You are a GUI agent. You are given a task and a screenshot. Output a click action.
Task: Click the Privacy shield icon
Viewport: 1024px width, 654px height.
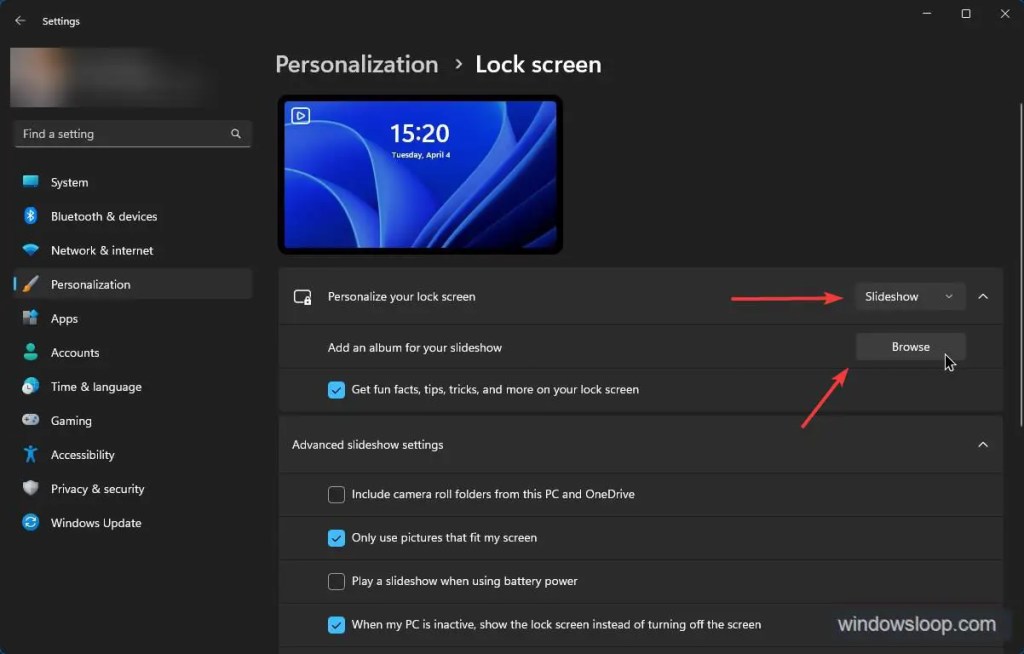click(x=30, y=488)
